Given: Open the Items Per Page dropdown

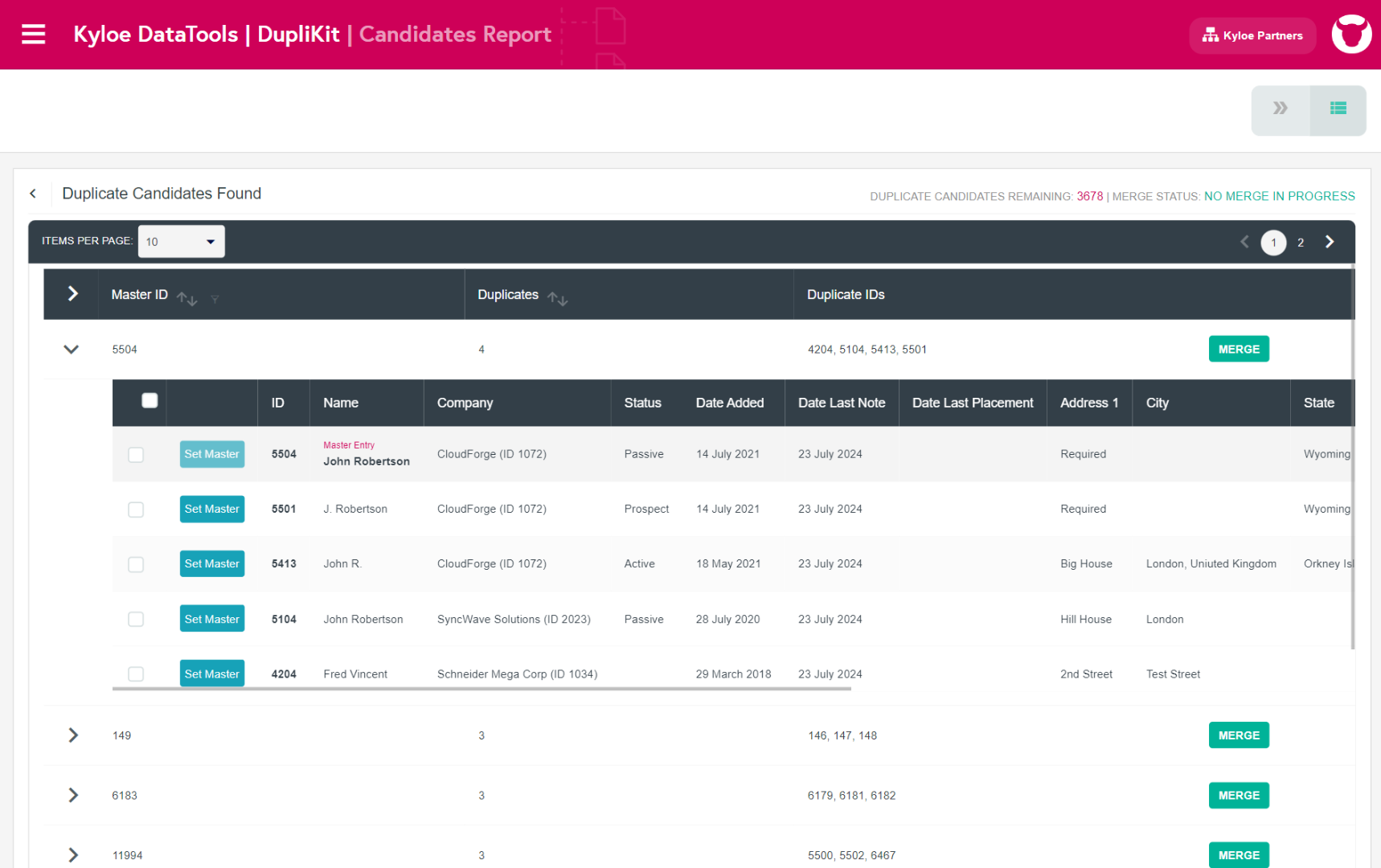Looking at the screenshot, I should [181, 242].
